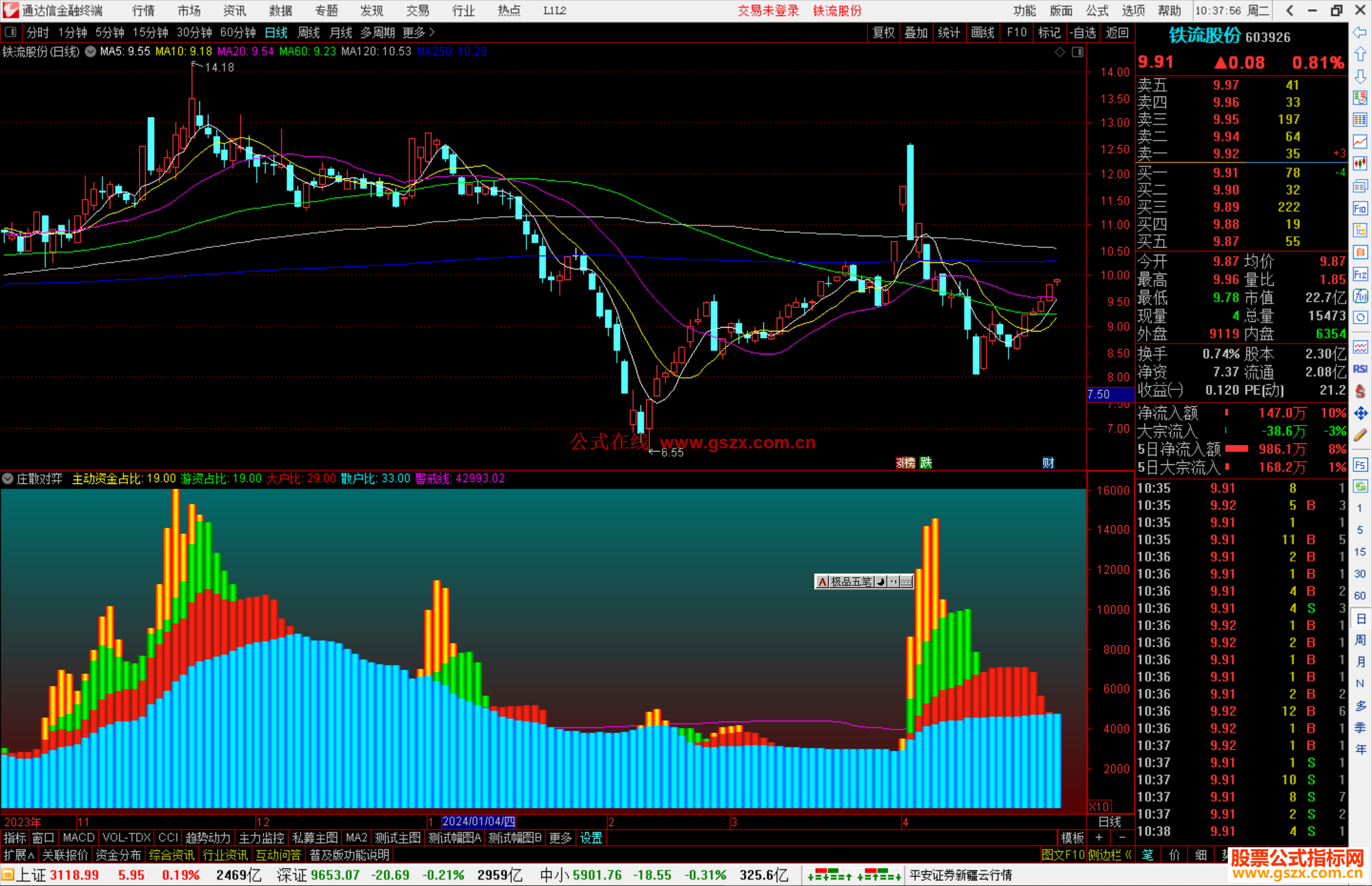Click the candlestick chart sidebar icon
This screenshot has width=1372, height=886.
(1360, 164)
